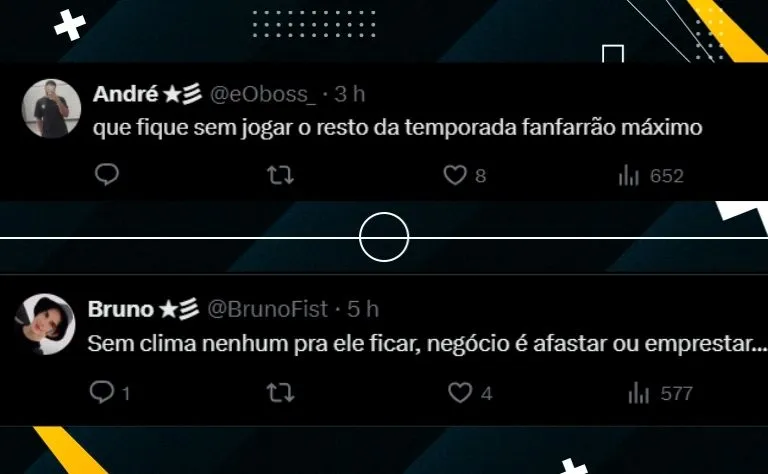Like André's tweet with 8 likes
This screenshot has width=768, height=474.
coord(464,175)
